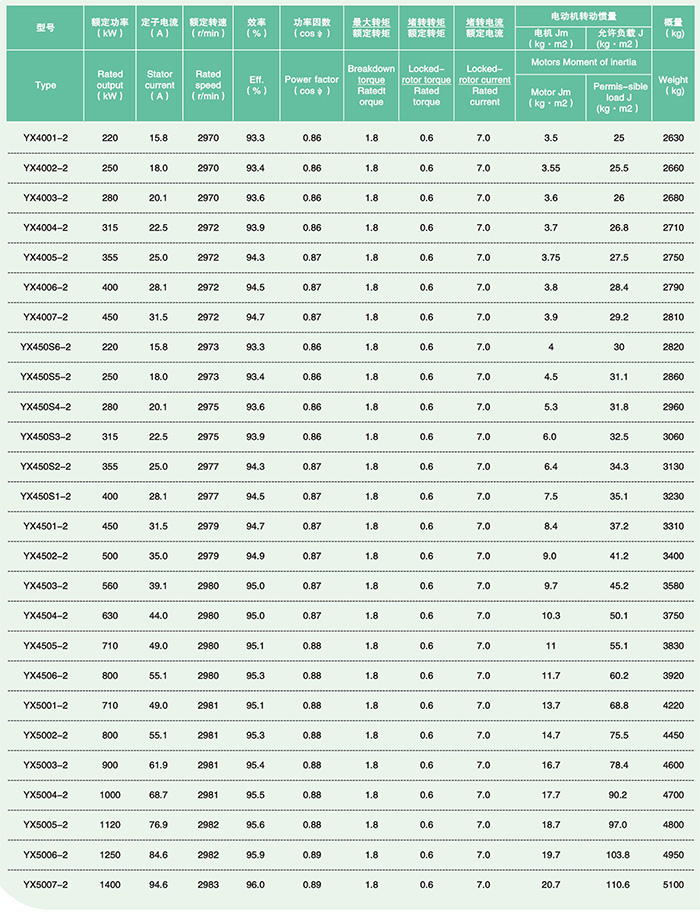
Task: Select rated output 1250
Action: click(110, 855)
